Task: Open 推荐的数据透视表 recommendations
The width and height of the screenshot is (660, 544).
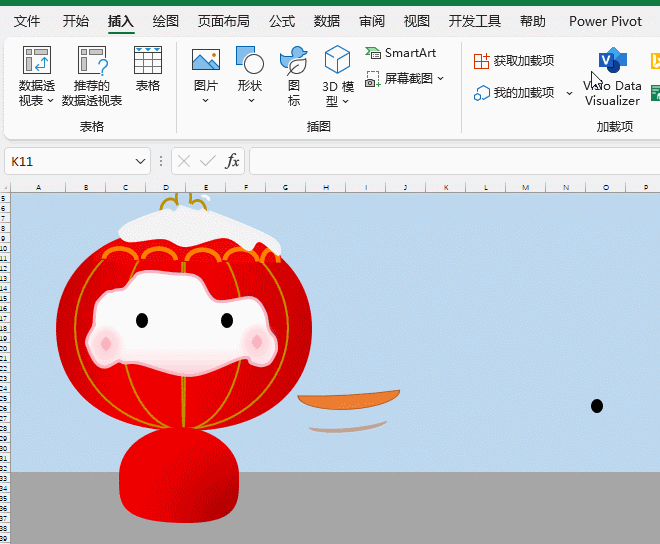Action: (x=92, y=76)
